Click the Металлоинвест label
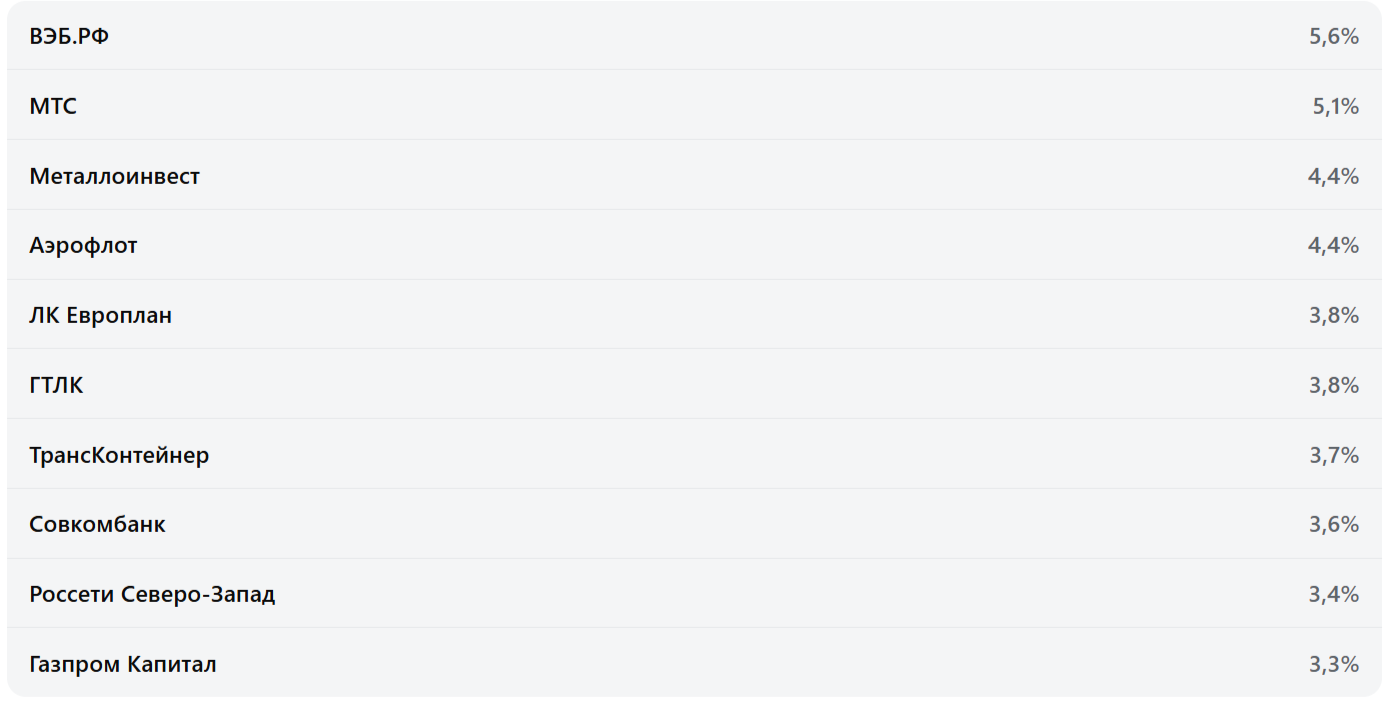 (114, 177)
